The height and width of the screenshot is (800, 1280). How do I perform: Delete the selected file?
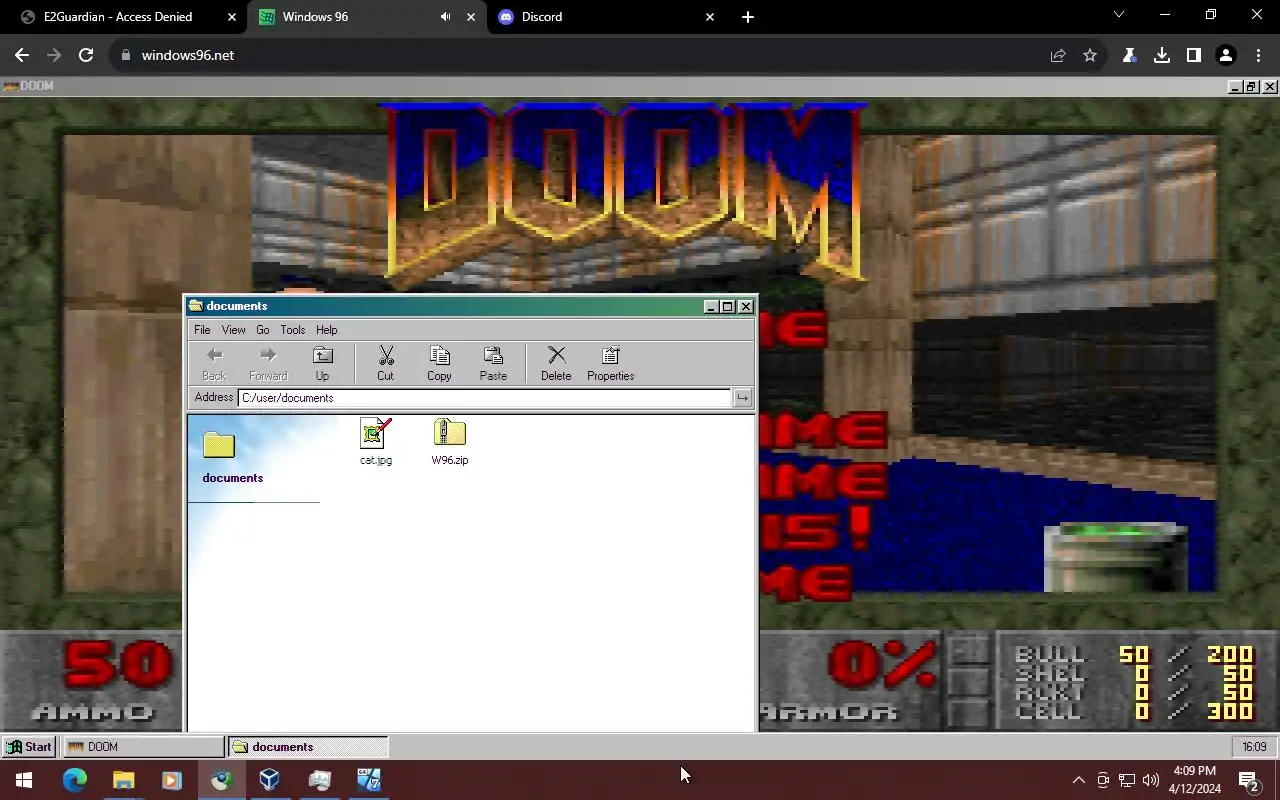click(556, 364)
